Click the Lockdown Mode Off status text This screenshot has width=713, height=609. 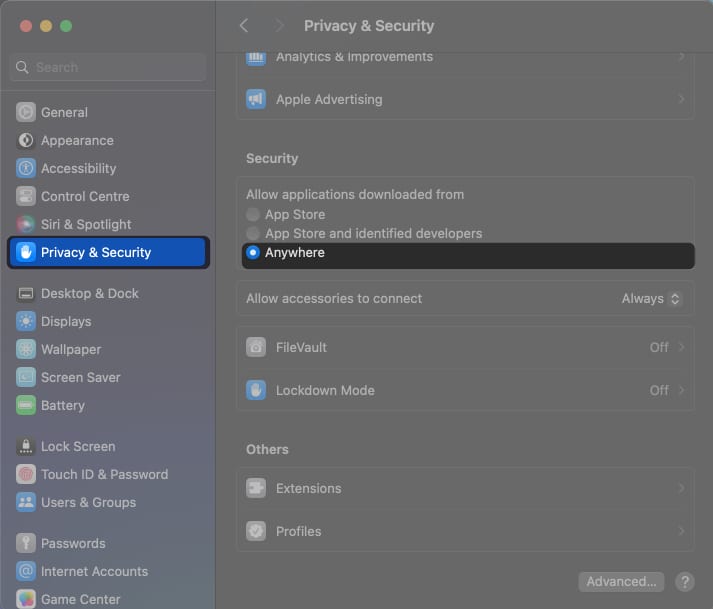pos(659,390)
